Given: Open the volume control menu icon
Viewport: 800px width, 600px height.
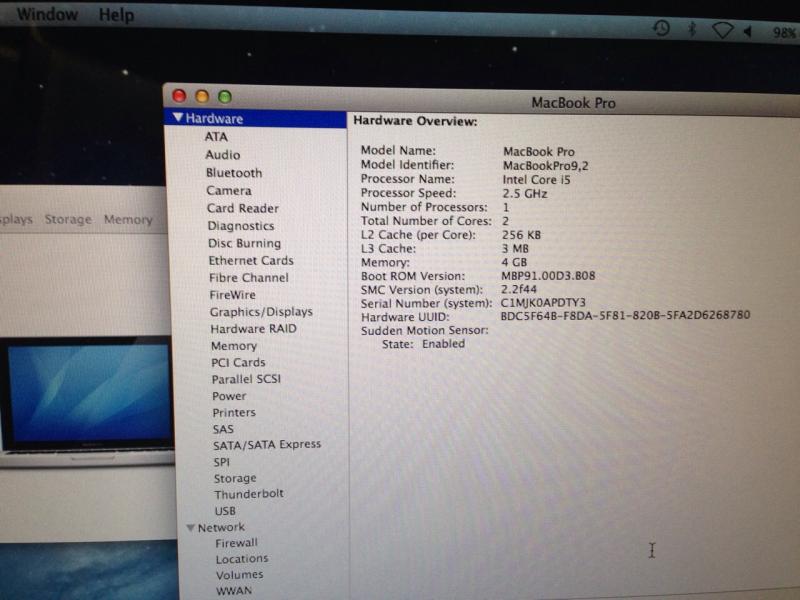Looking at the screenshot, I should click(x=748, y=32).
